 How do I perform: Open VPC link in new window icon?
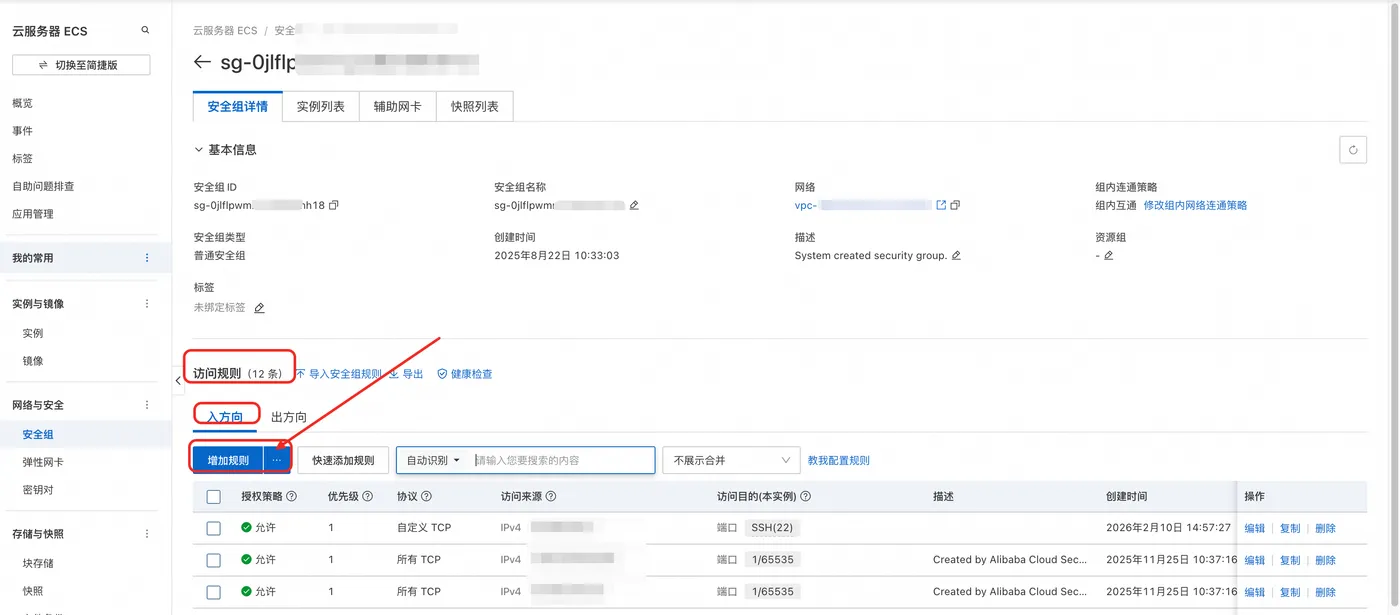(941, 206)
